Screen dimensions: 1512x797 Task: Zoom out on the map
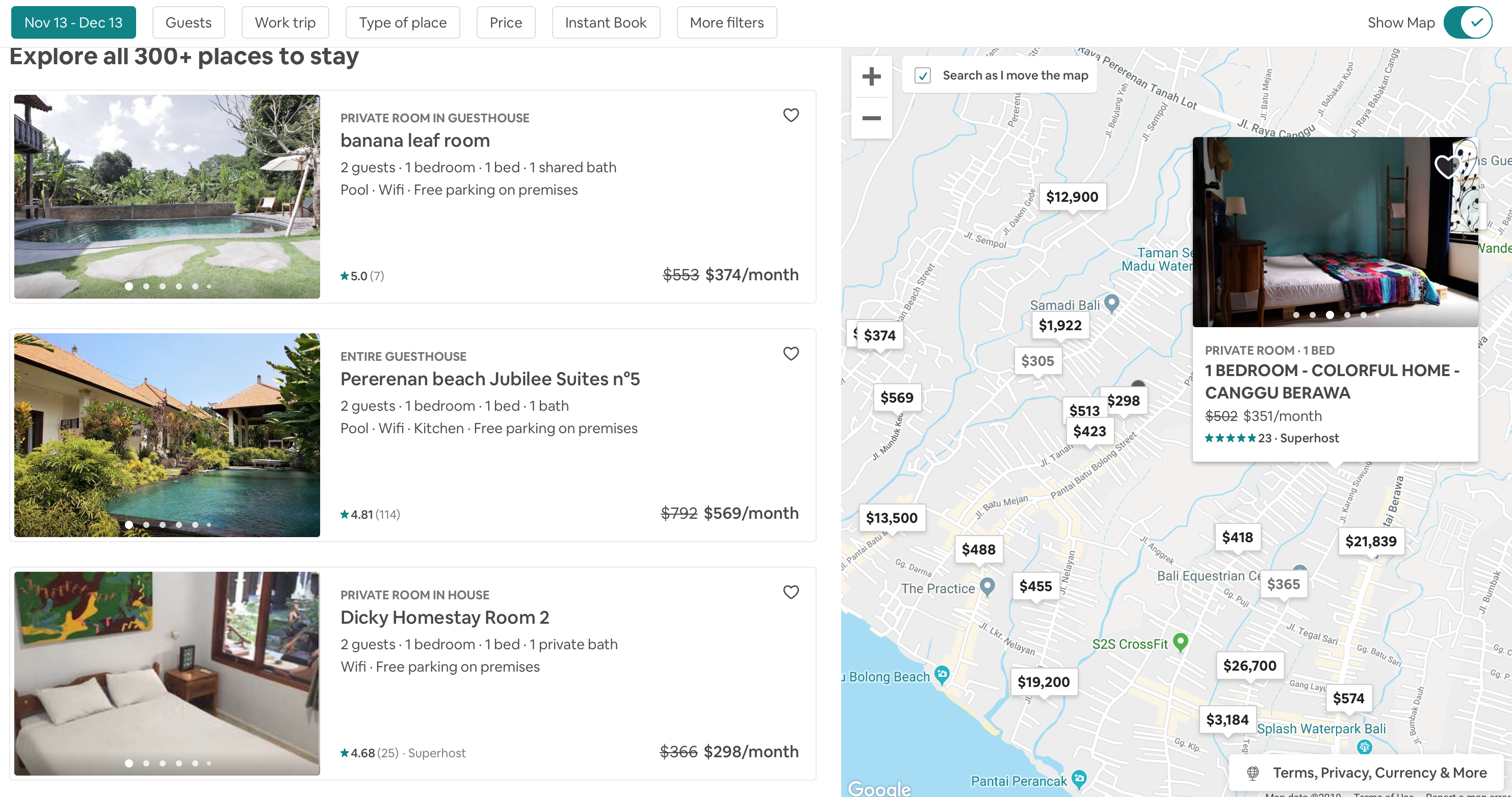pyautogui.click(x=871, y=118)
